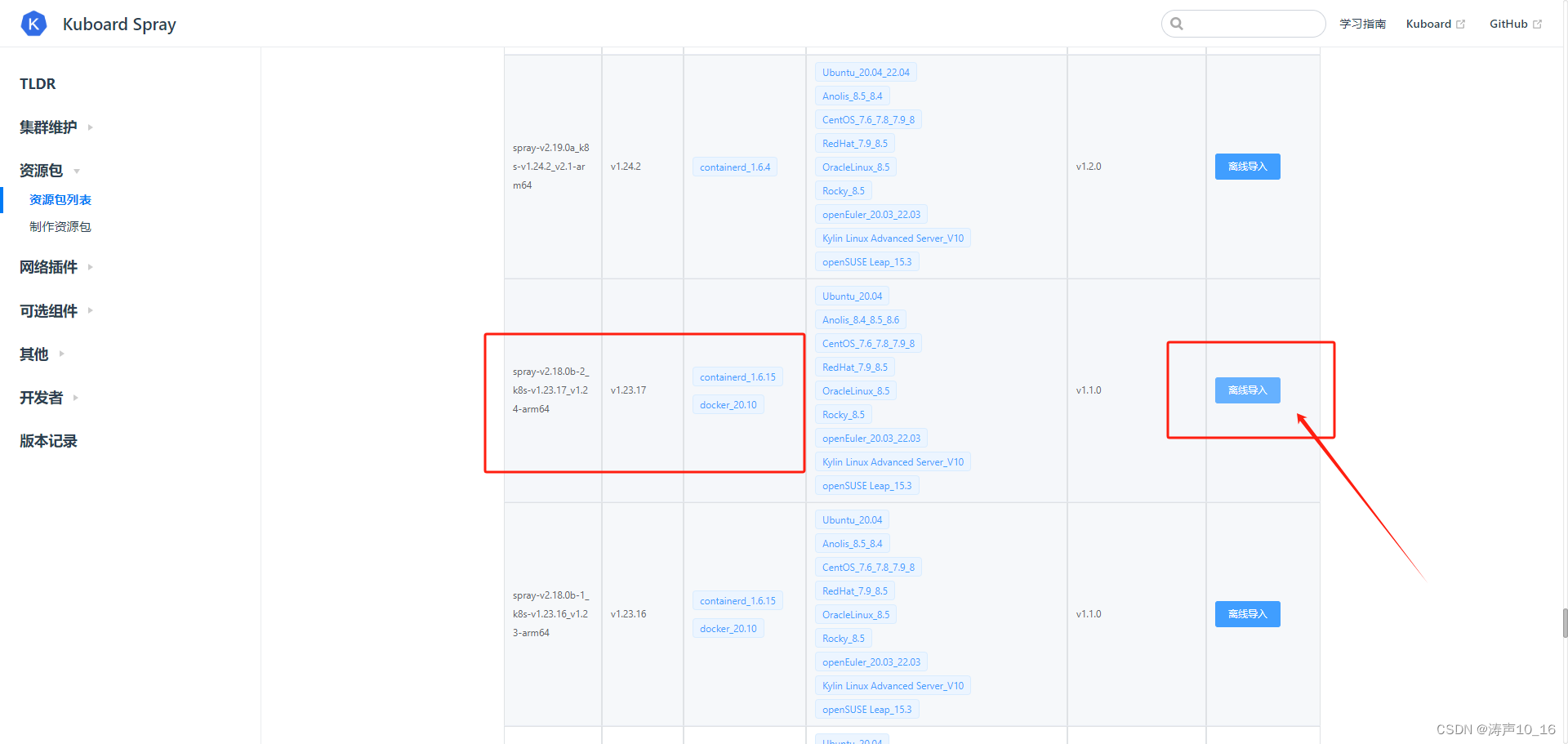The image size is (1568, 744).
Task: Select 资源包列表 in the sidebar
Action: [60, 200]
